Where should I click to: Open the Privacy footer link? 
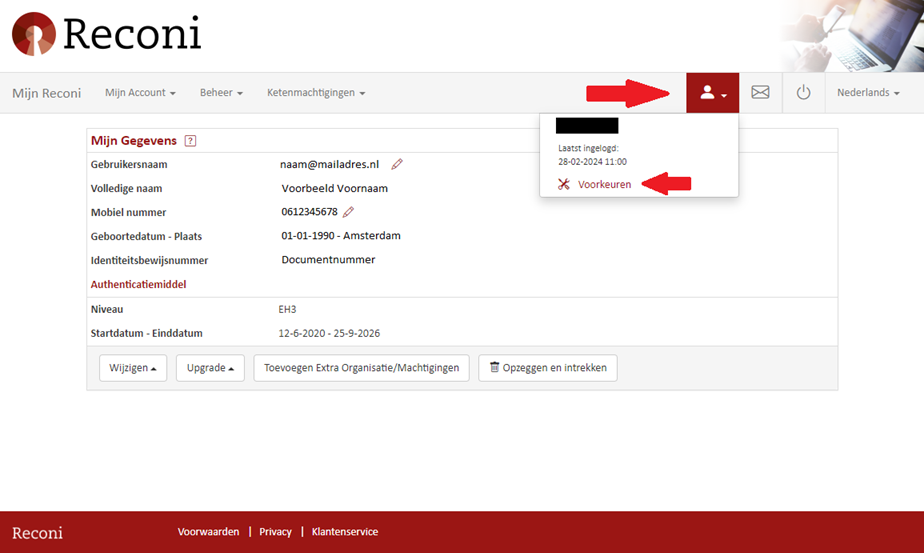pyautogui.click(x=275, y=532)
